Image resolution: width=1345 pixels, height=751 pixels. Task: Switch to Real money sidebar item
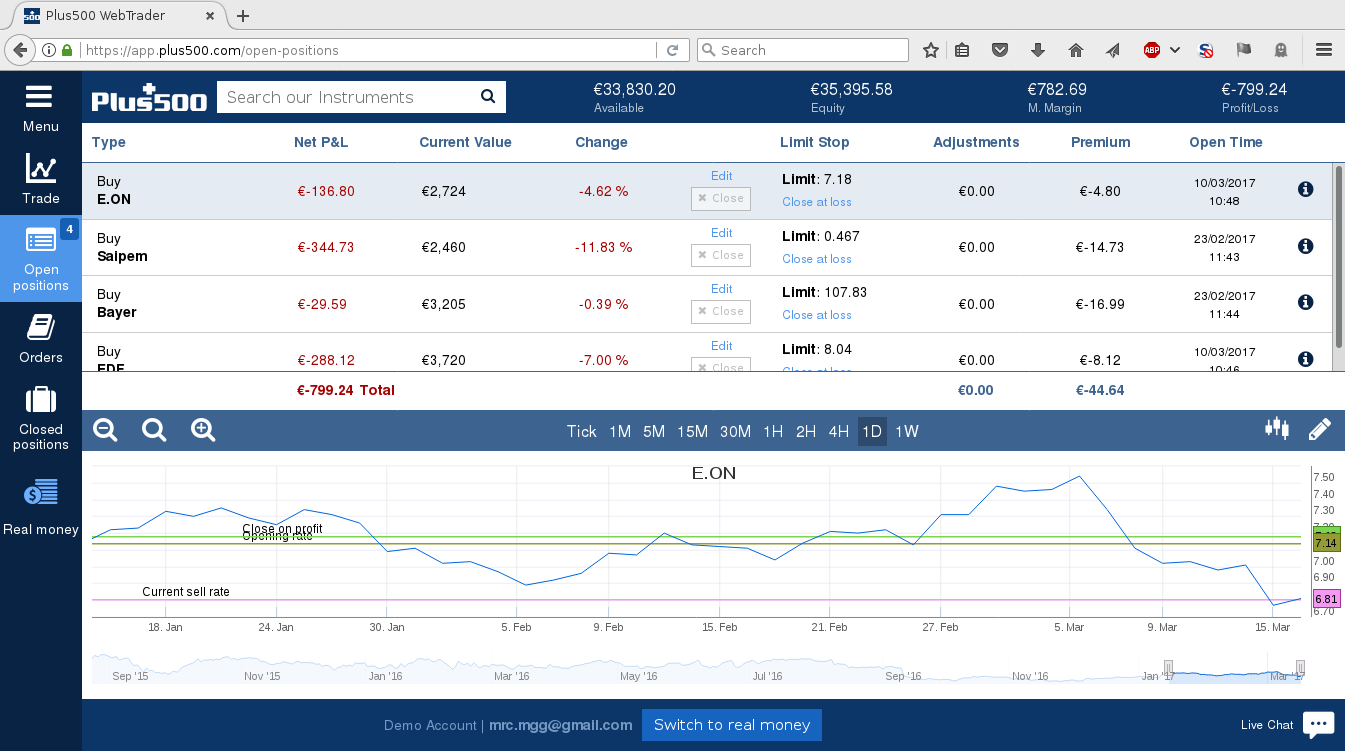click(41, 508)
